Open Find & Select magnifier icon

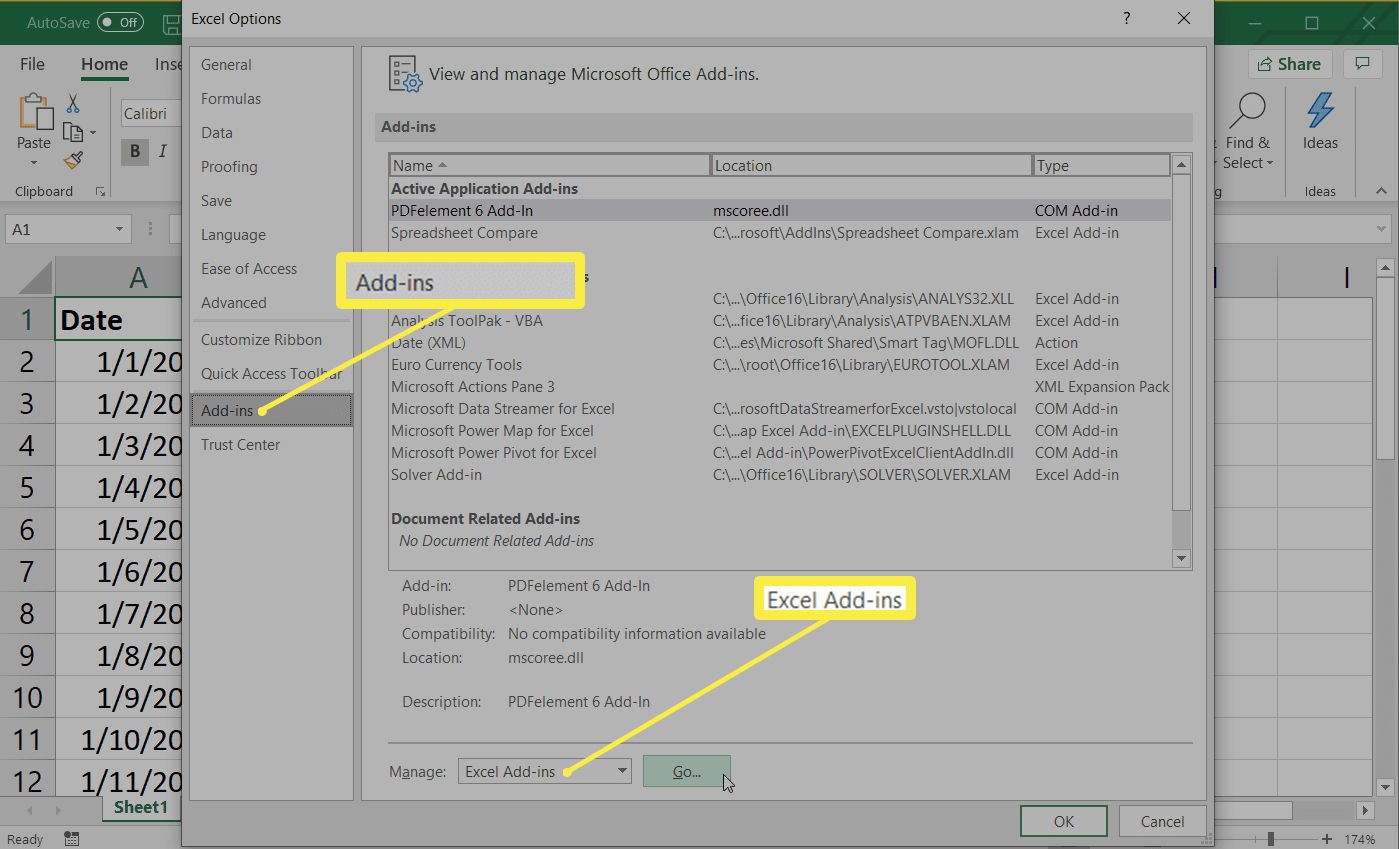pos(1247,109)
